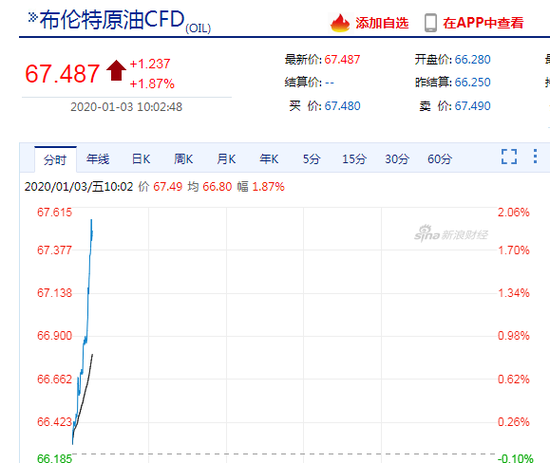Click percent axis label 2.06%

[x=514, y=212]
